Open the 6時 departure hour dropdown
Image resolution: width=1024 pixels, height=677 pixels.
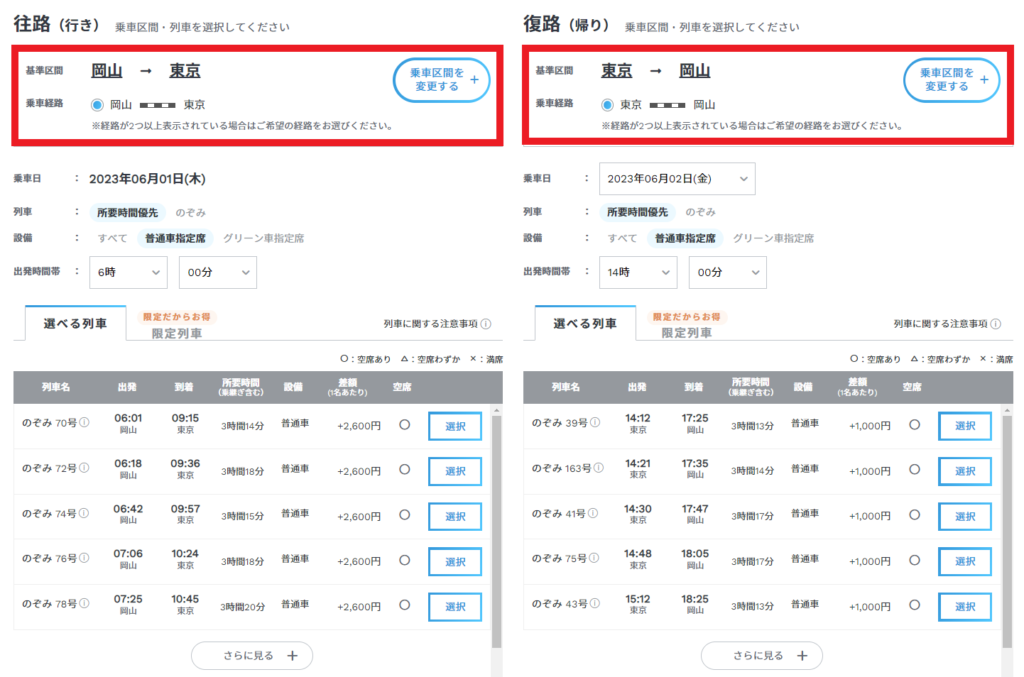(128, 272)
